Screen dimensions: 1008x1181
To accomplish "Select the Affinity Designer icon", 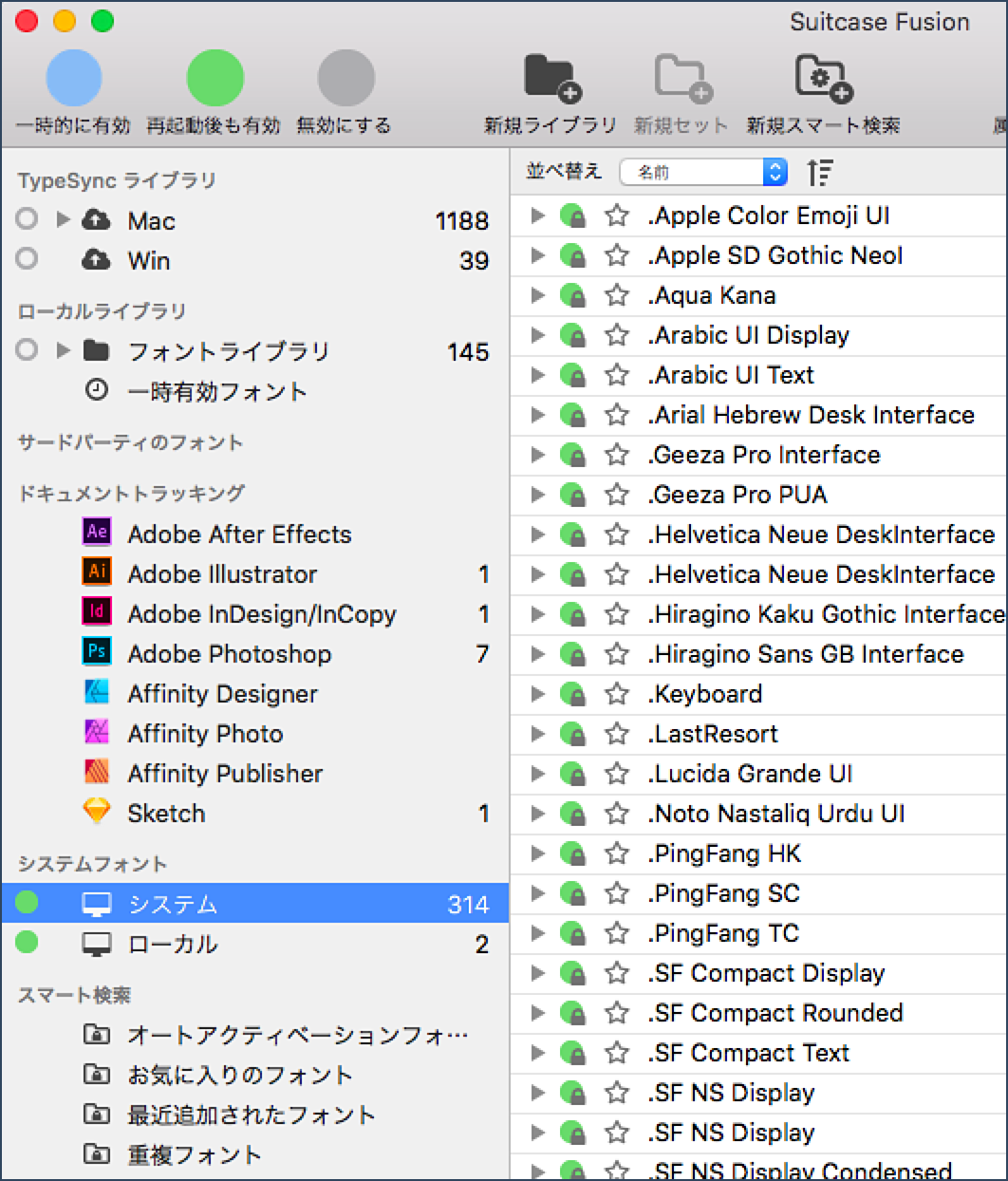I will (97, 692).
